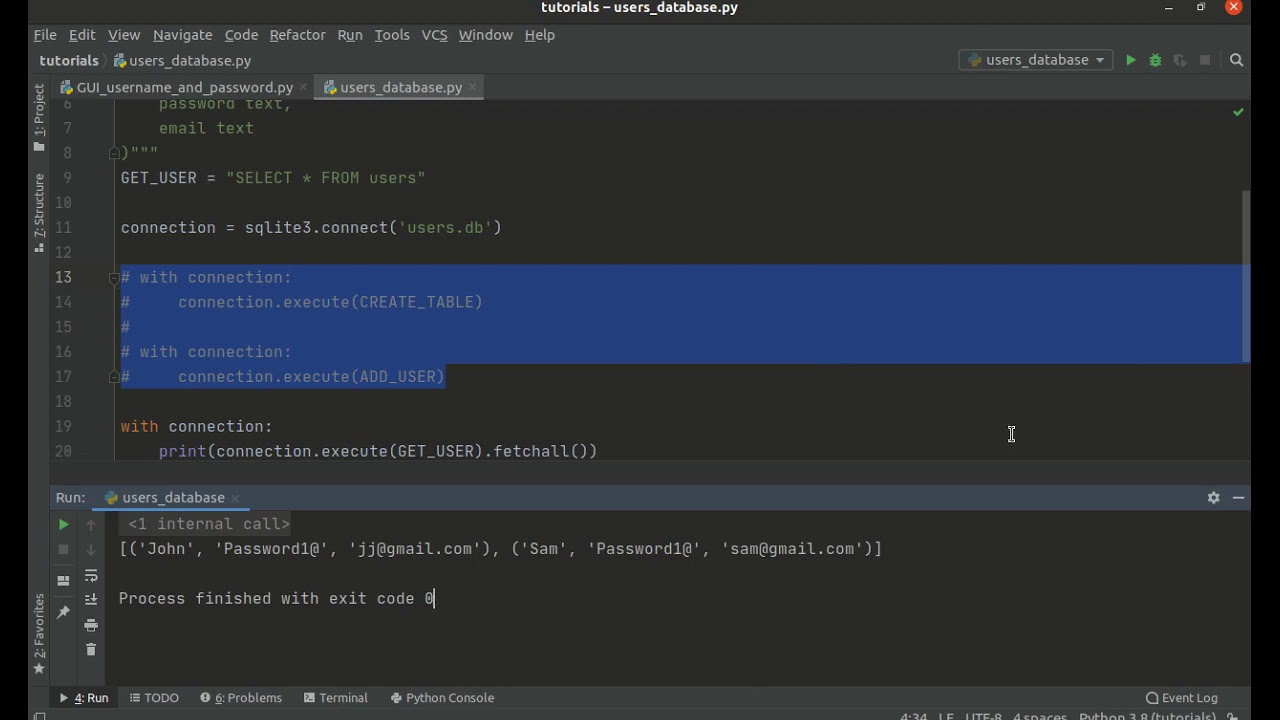Image resolution: width=1280 pixels, height=720 pixels.
Task: Open the 1: Project tool window
Action: point(39,117)
